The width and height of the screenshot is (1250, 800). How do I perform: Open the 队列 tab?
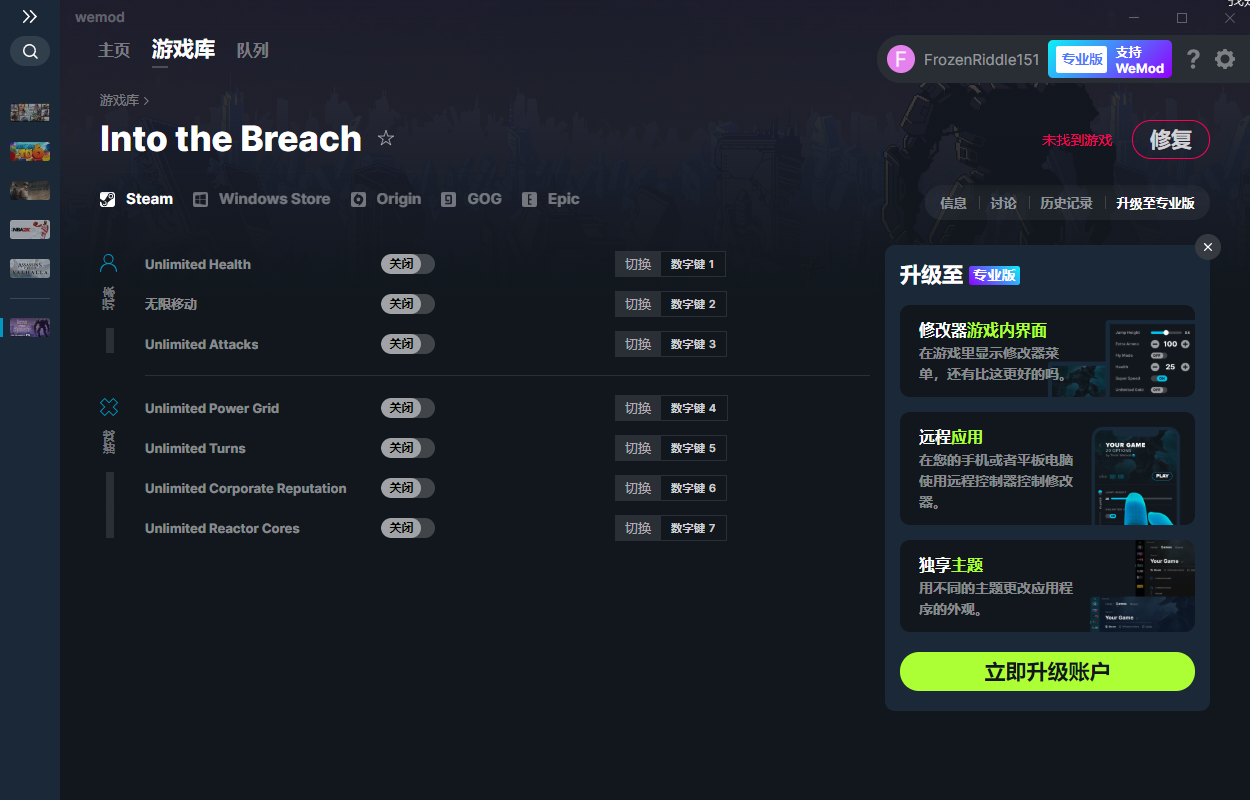tap(253, 50)
